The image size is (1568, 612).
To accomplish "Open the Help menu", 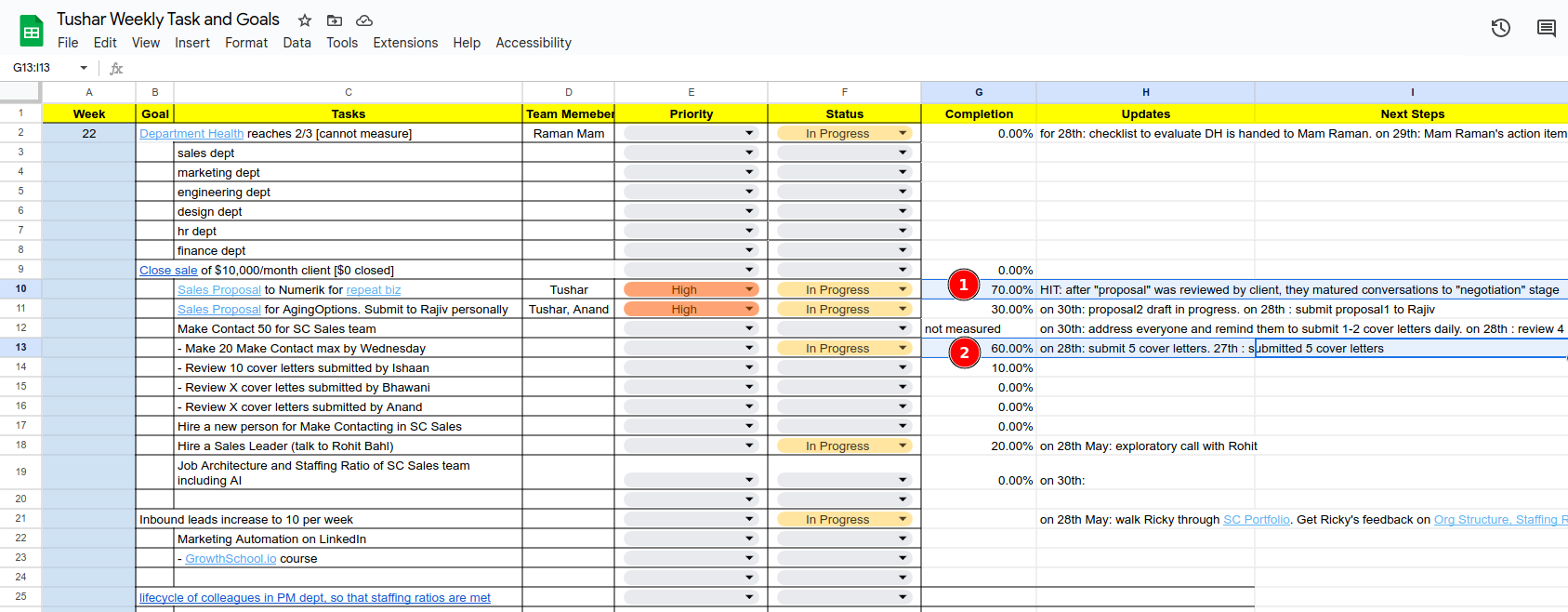I will point(467,43).
